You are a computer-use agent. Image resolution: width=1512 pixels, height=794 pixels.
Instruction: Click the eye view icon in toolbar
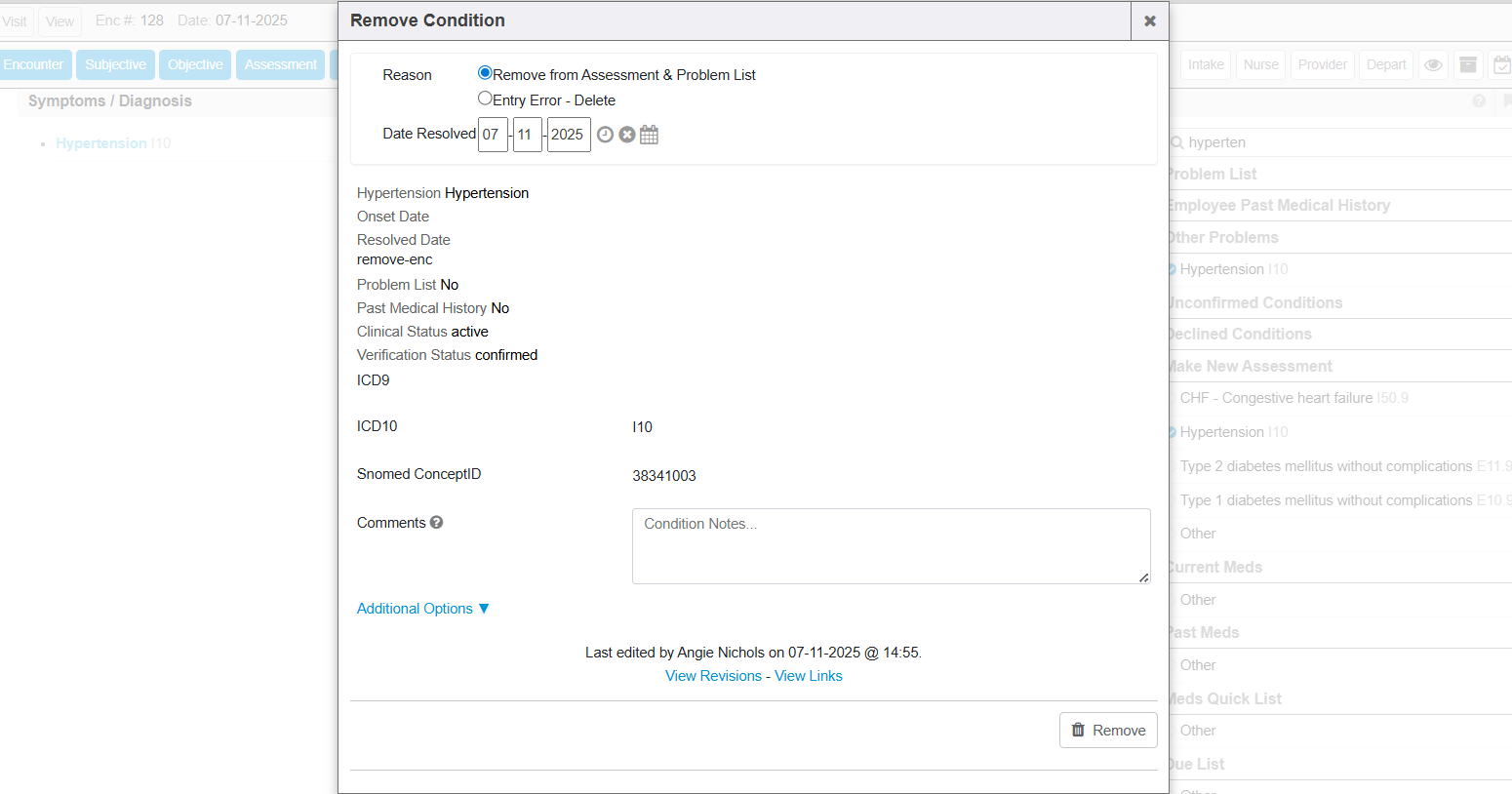tap(1433, 65)
